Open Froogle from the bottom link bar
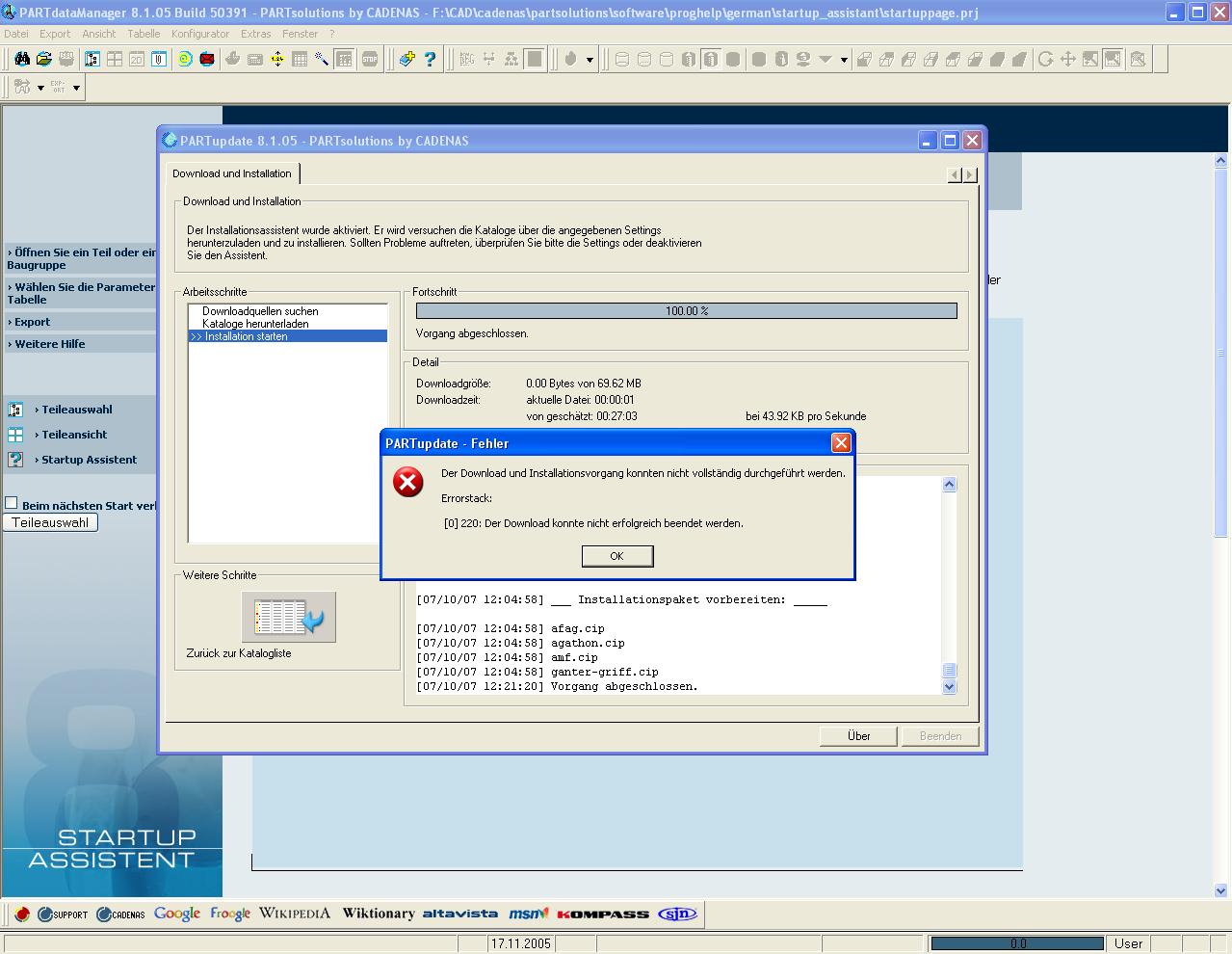This screenshot has width=1232, height=954. click(x=230, y=914)
